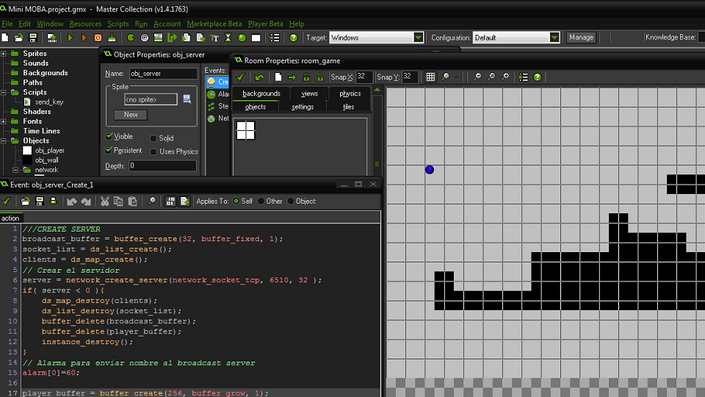Select the Other radio button

click(261, 201)
